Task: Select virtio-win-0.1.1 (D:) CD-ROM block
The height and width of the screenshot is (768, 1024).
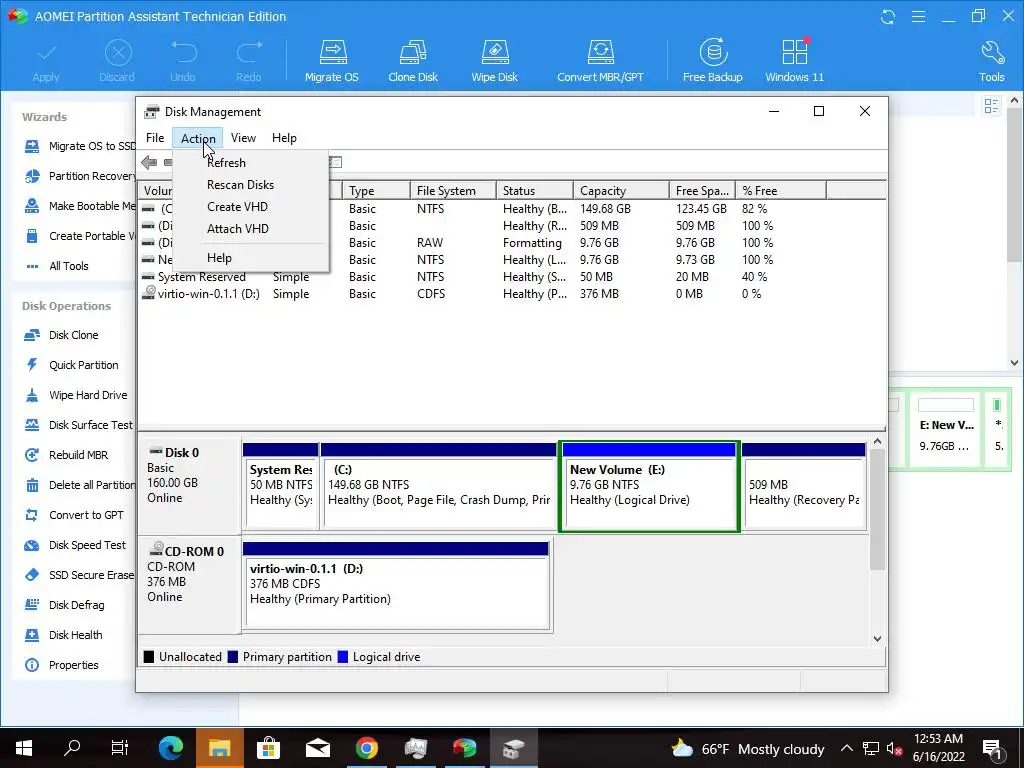Action: [x=396, y=586]
